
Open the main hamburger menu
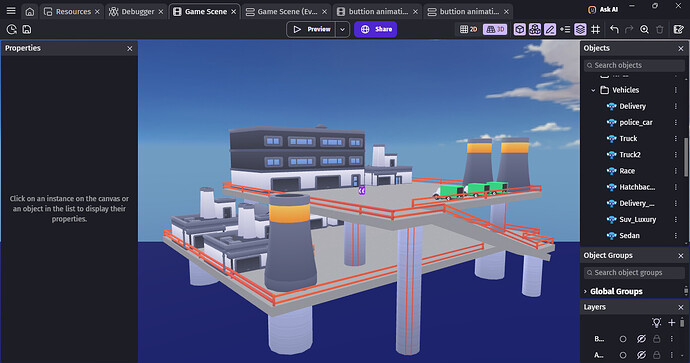tap(11, 11)
